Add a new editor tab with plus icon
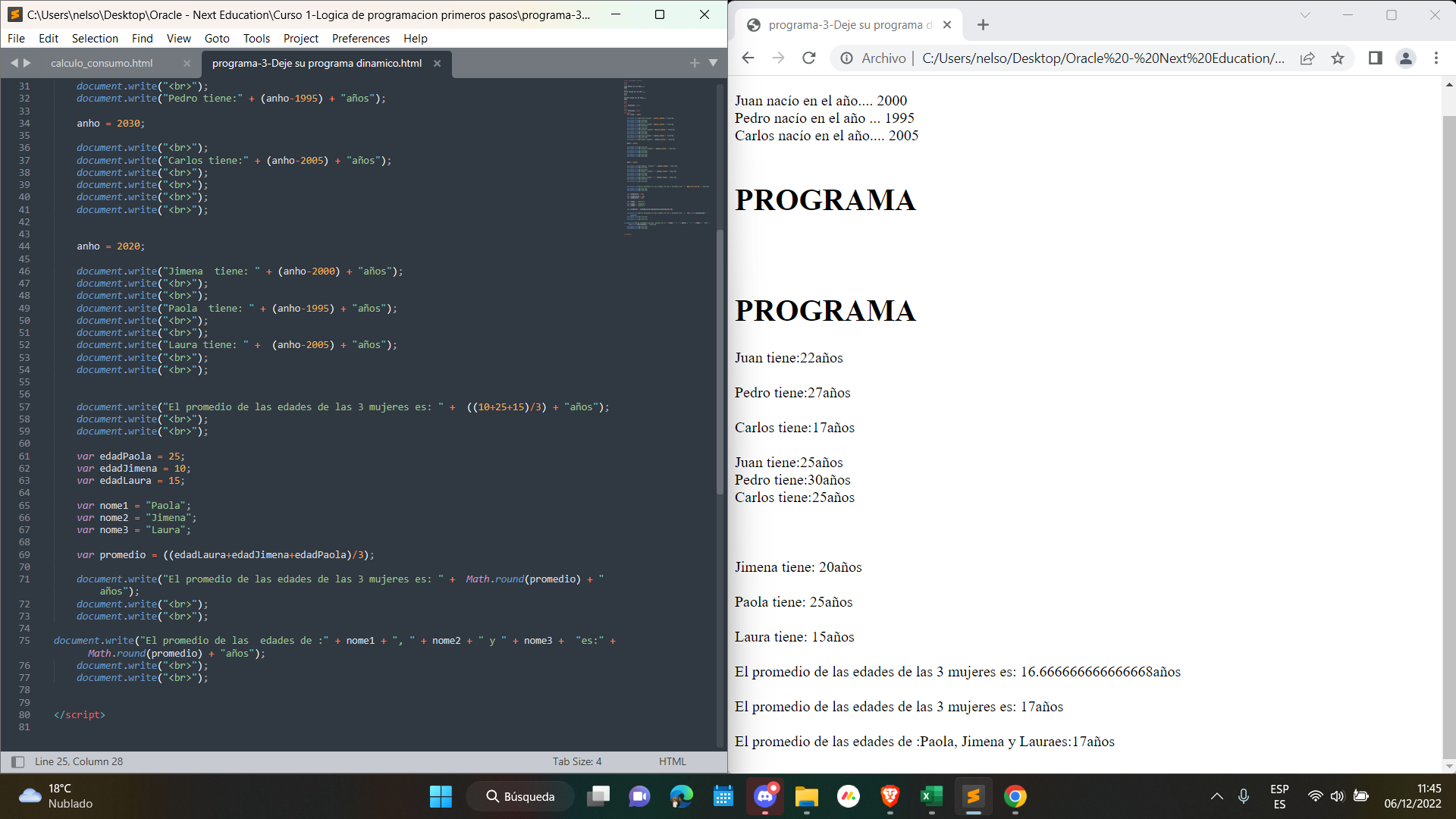Screen dimensions: 1456x819 tap(695, 63)
